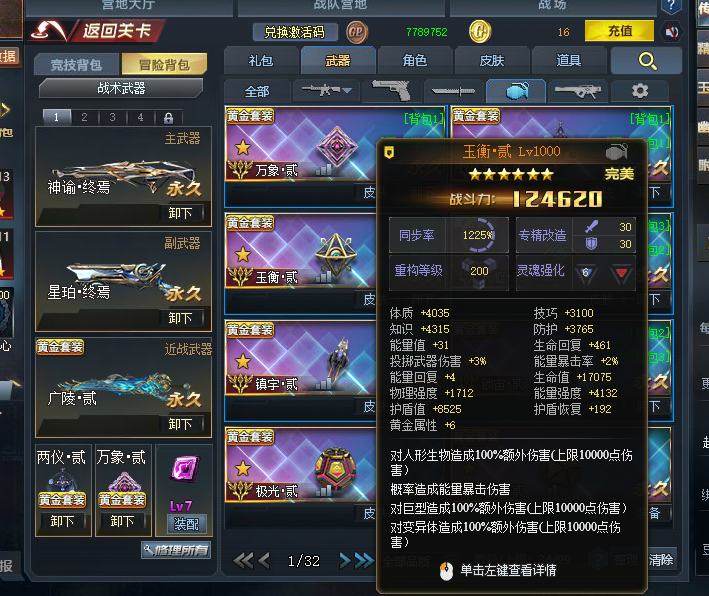Switch to 竞技背包 tab
The image size is (709, 596).
pos(76,65)
